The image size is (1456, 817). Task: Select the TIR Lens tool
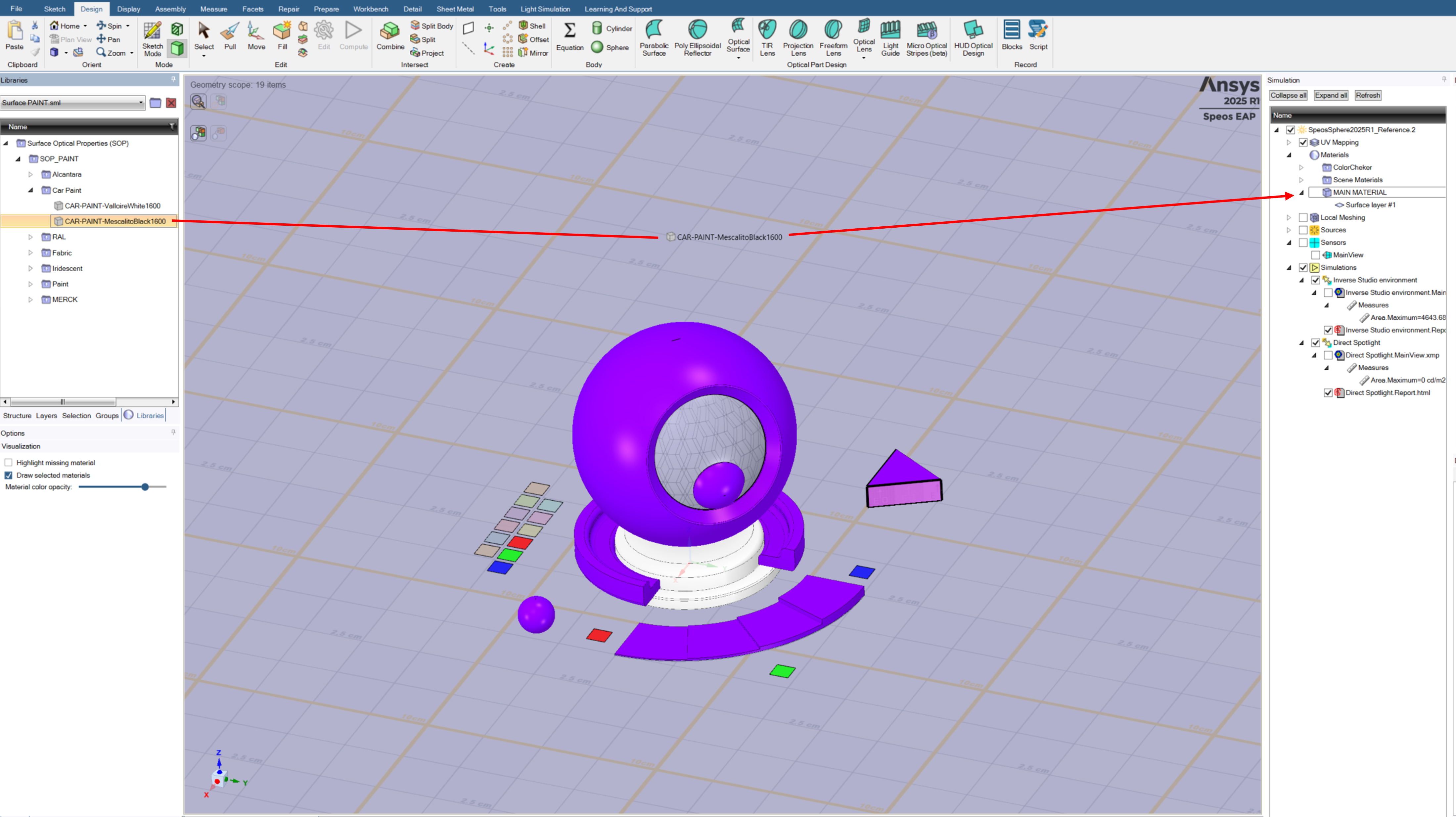click(x=767, y=38)
